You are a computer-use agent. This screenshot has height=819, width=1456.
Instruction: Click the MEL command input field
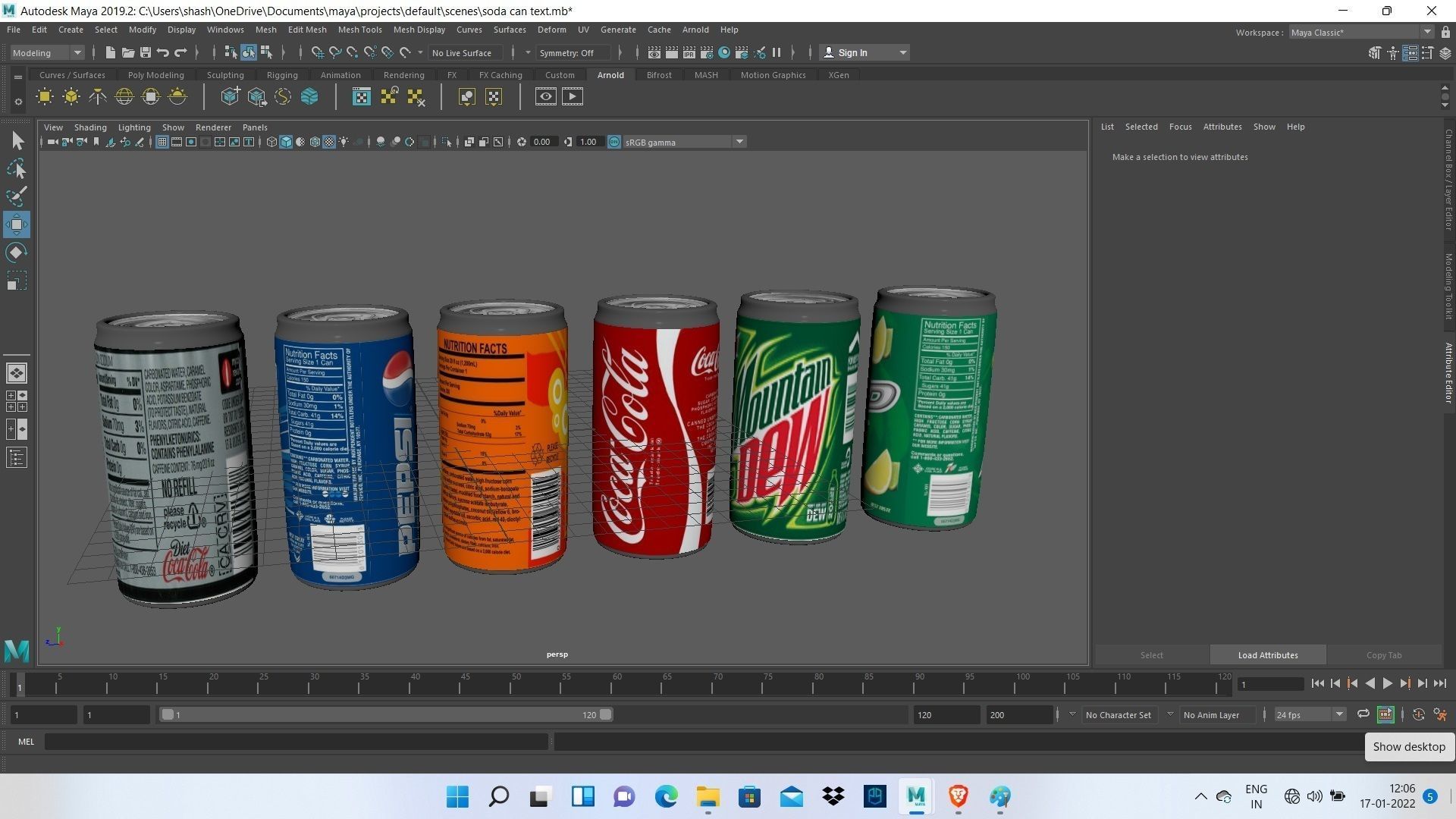296,742
